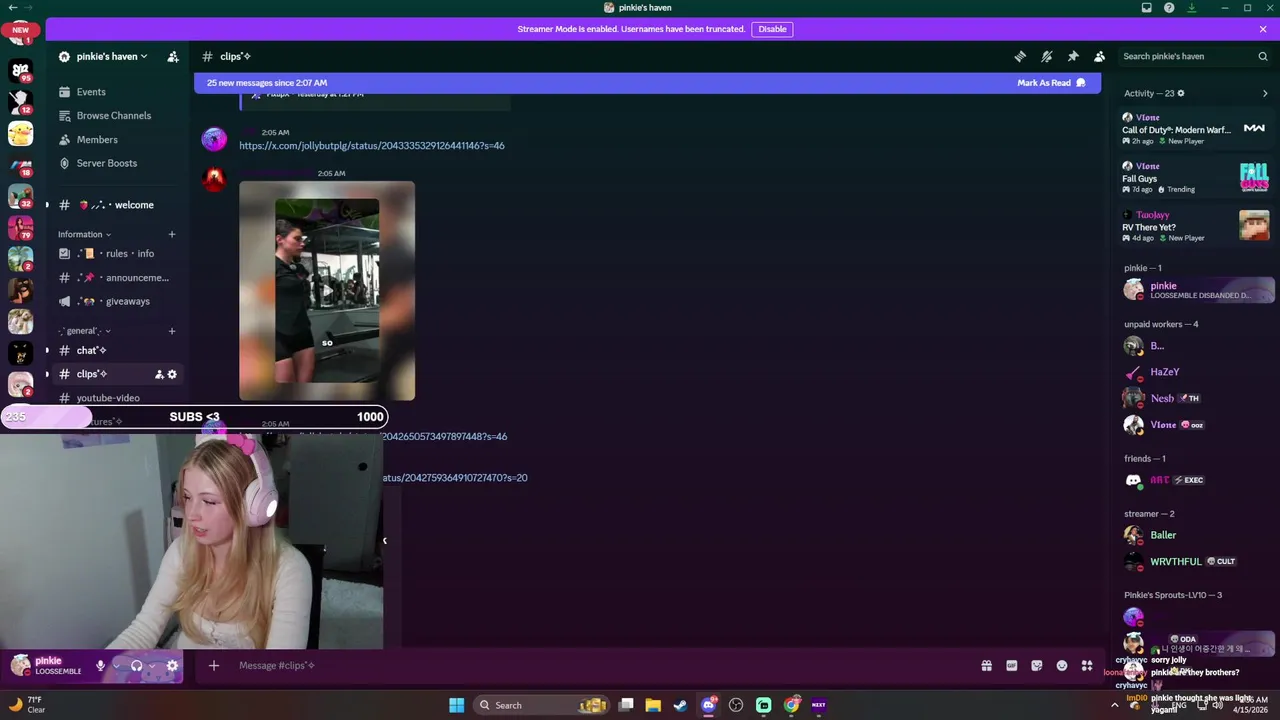Toggle headphones deafen
Image resolution: width=1280 pixels, height=720 pixels.
tap(137, 666)
